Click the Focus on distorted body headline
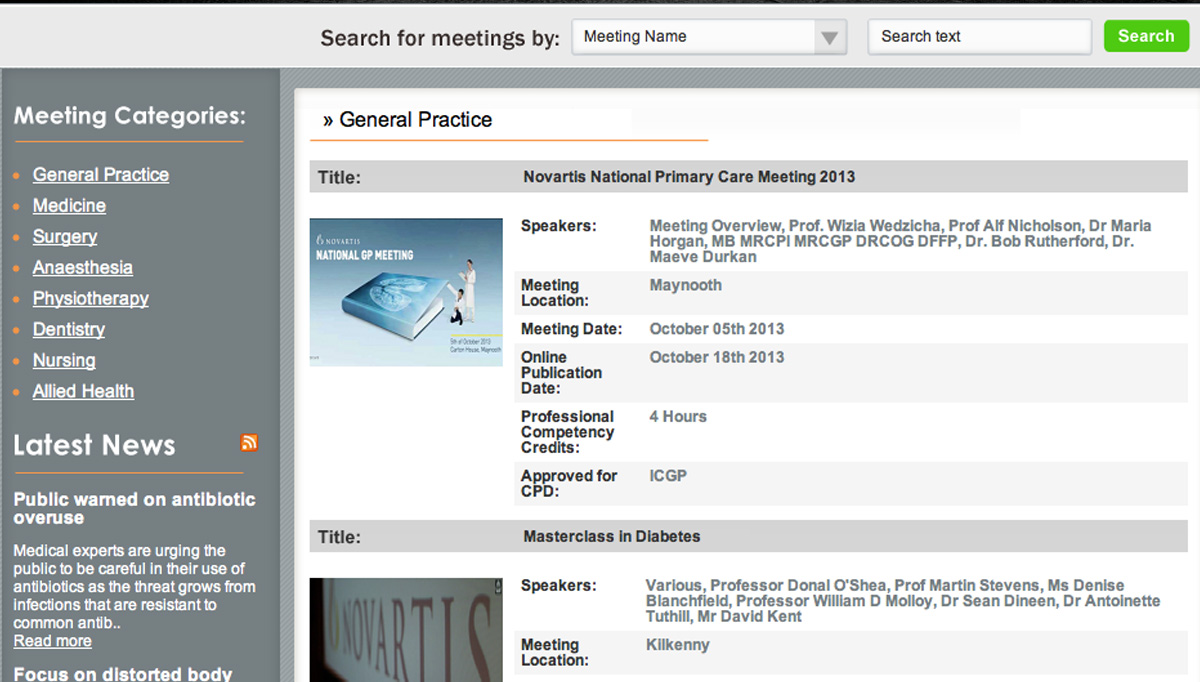Screen dimensions: 1200x682 pyautogui.click(x=122, y=673)
